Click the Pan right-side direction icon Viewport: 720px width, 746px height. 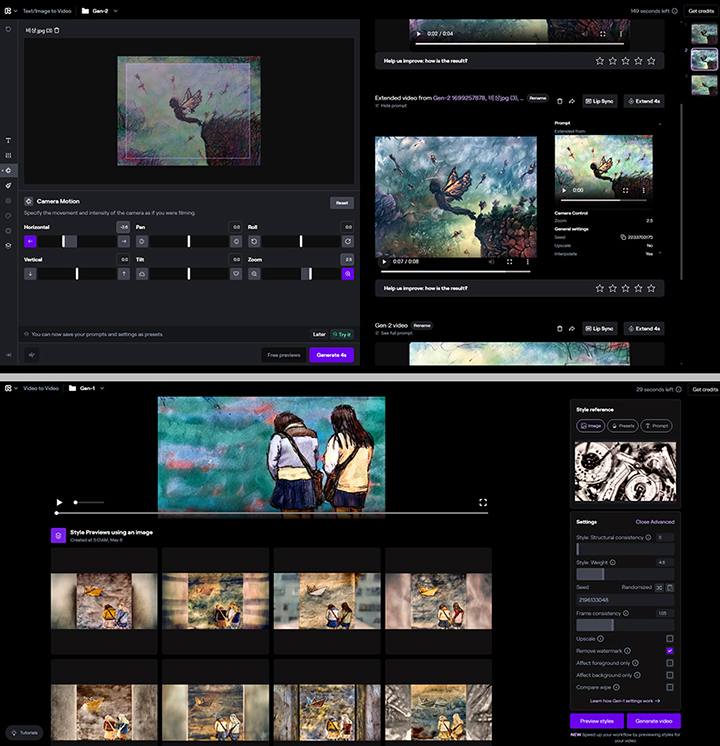tap(236, 241)
